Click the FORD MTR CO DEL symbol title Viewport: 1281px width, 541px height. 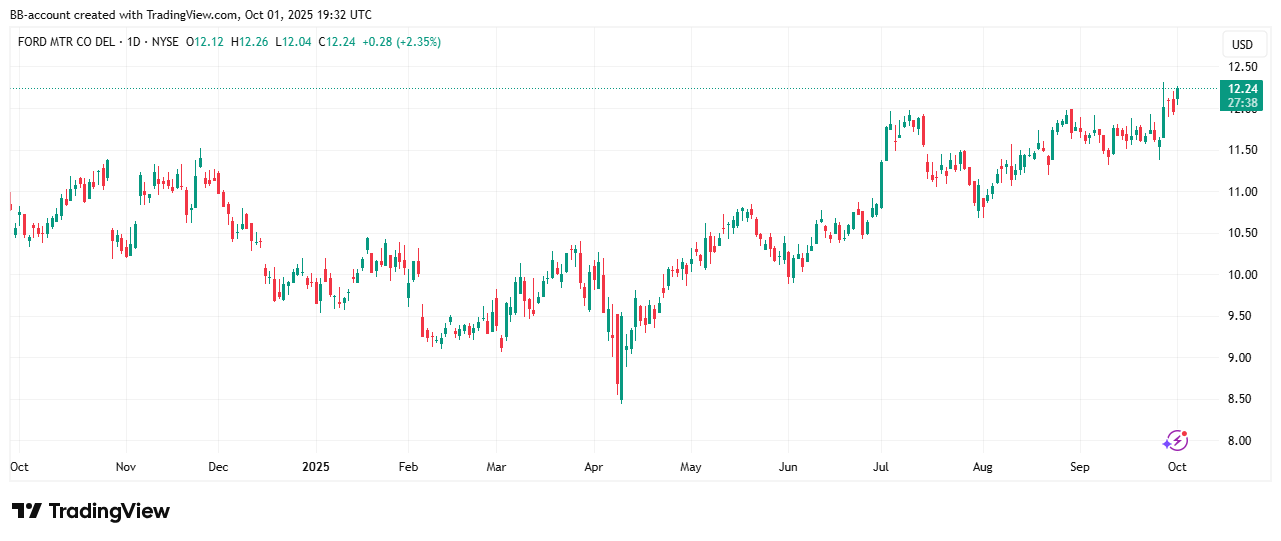point(63,42)
